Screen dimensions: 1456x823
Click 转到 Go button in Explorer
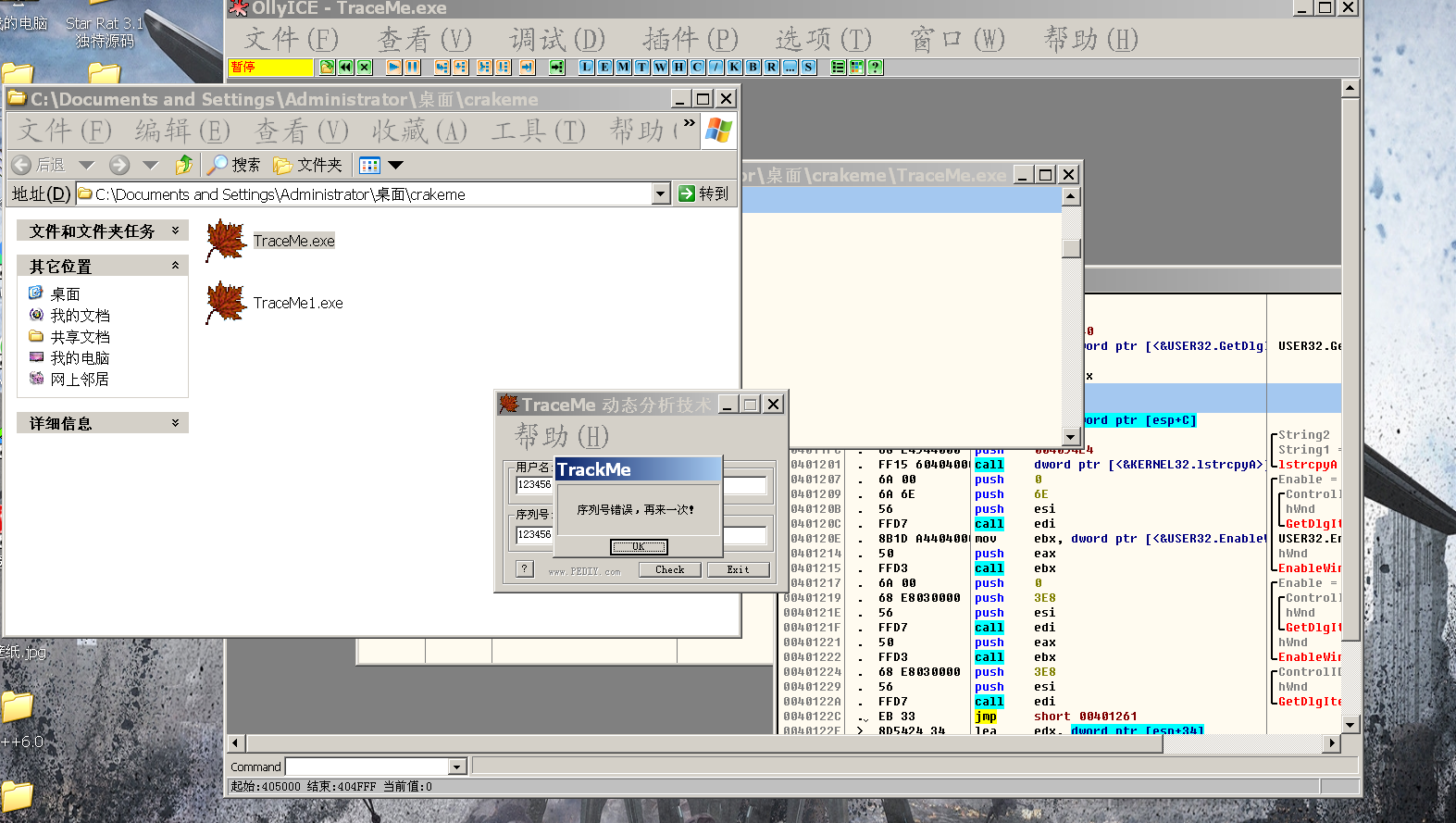click(704, 193)
